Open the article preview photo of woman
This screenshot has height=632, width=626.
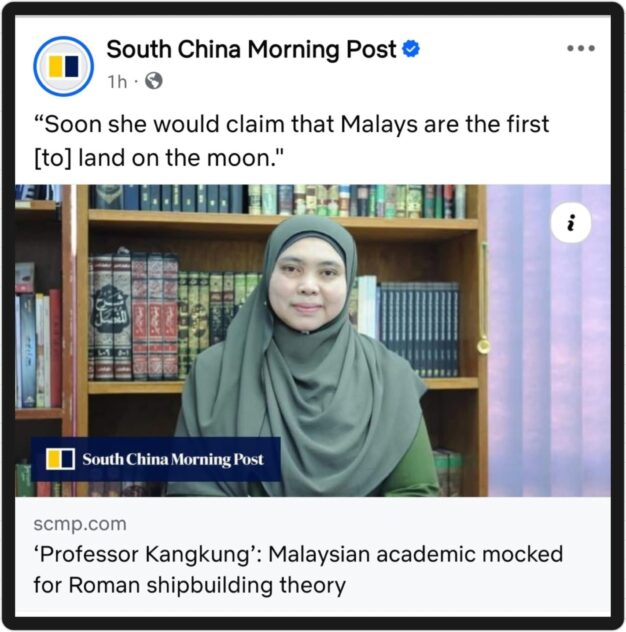pos(313,340)
